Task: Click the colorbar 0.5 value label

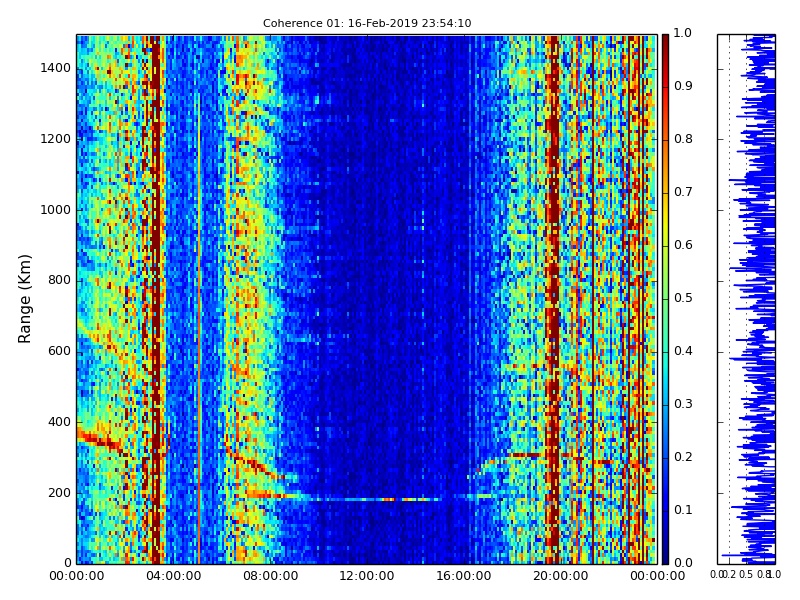Action: pyautogui.click(x=683, y=298)
